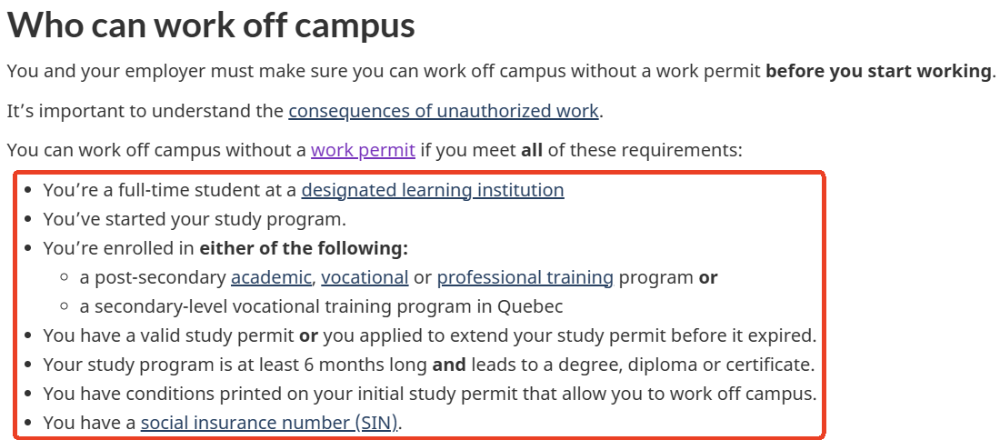The height and width of the screenshot is (440, 1000).
Task: Click the Who can work off campus heading
Action: click(x=211, y=26)
